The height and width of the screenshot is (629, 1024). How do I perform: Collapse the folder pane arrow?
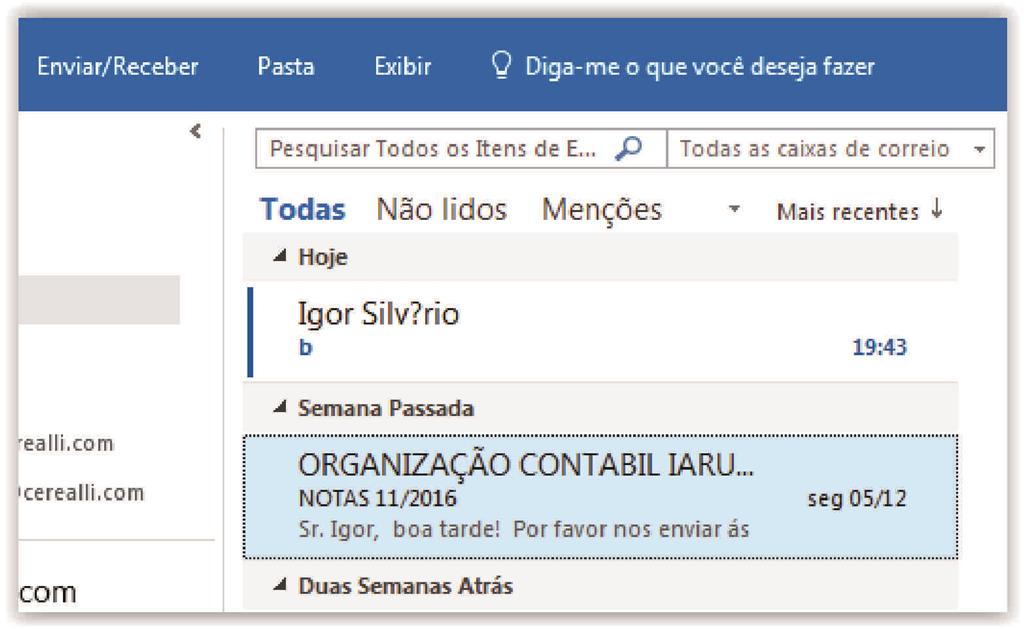click(x=195, y=131)
